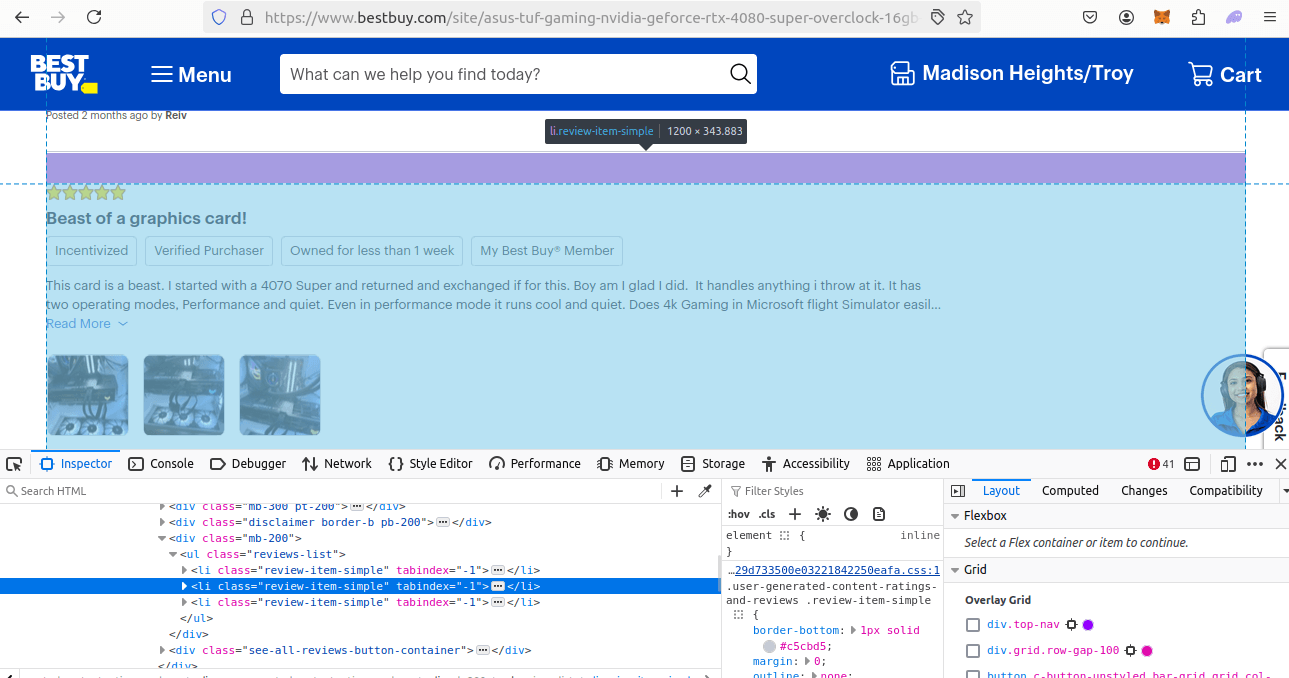
Task: Open the devtools three-dot options menu
Action: pos(1255,464)
